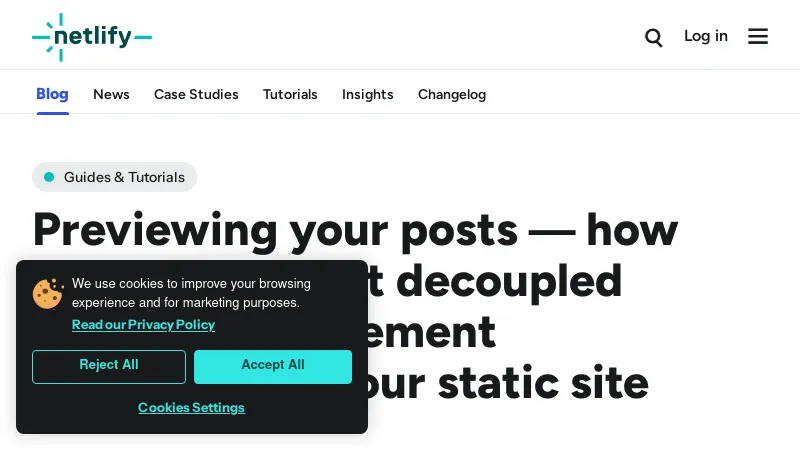Open the search icon in header

click(654, 37)
